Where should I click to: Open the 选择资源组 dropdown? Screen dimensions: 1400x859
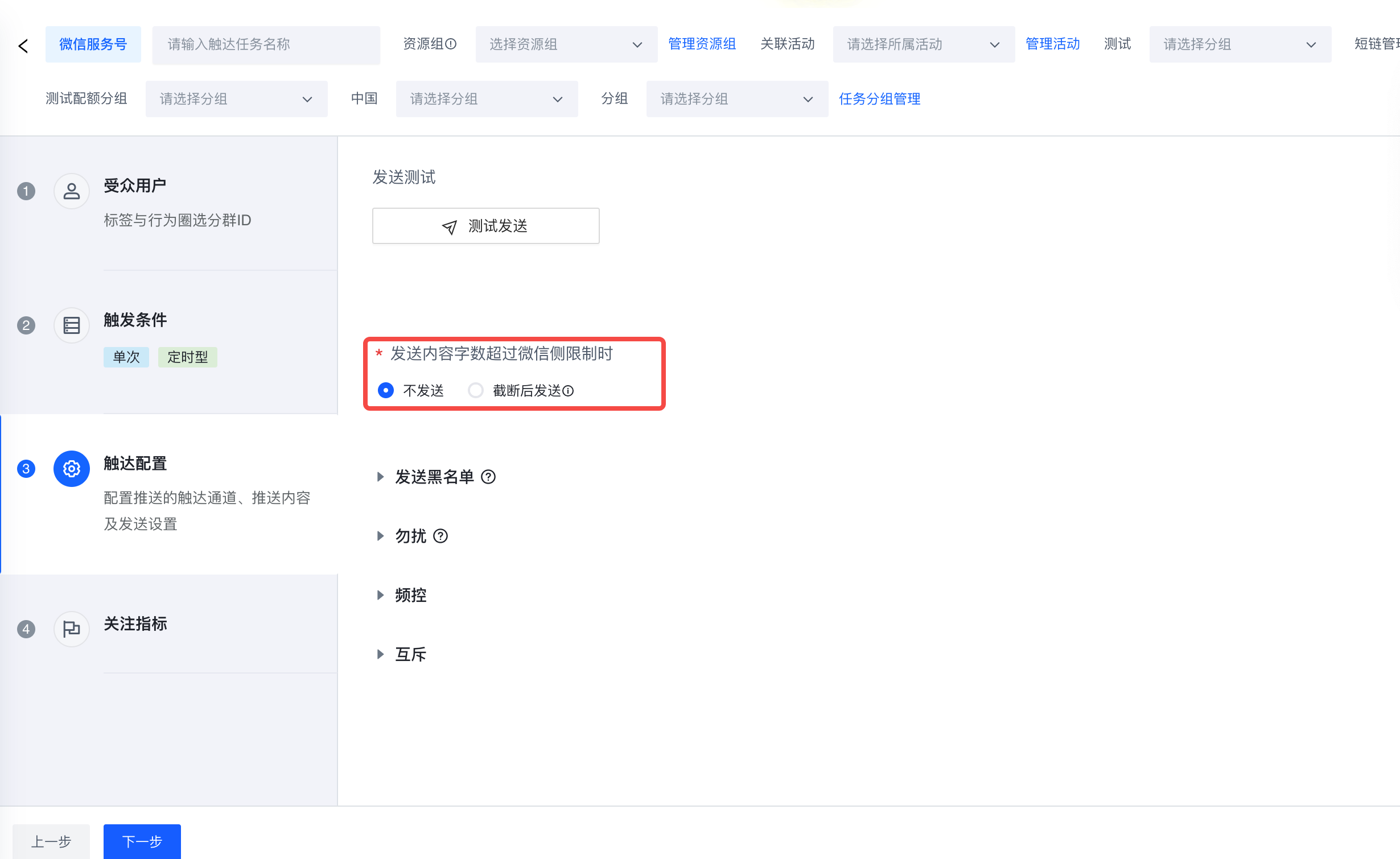(566, 44)
